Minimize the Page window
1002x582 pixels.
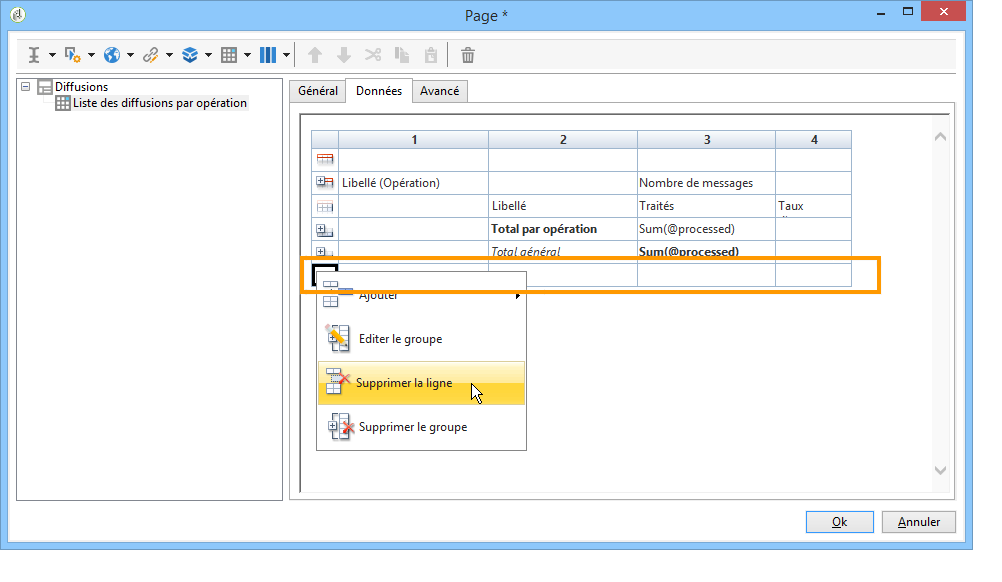click(x=881, y=13)
